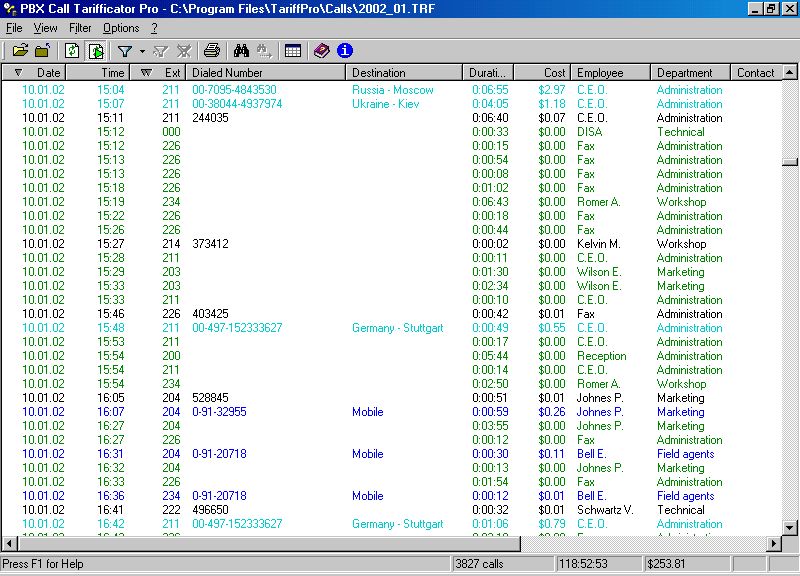The image size is (800, 576).
Task: Click dialed number 496650
Action: pyautogui.click(x=210, y=510)
